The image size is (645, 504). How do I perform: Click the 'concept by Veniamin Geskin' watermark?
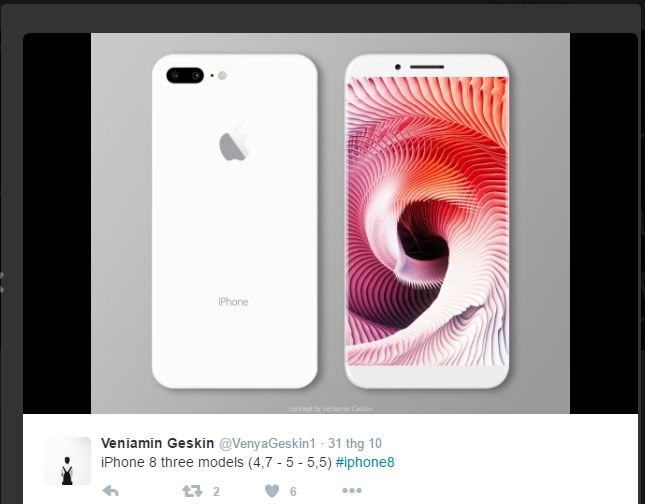pyautogui.click(x=331, y=409)
